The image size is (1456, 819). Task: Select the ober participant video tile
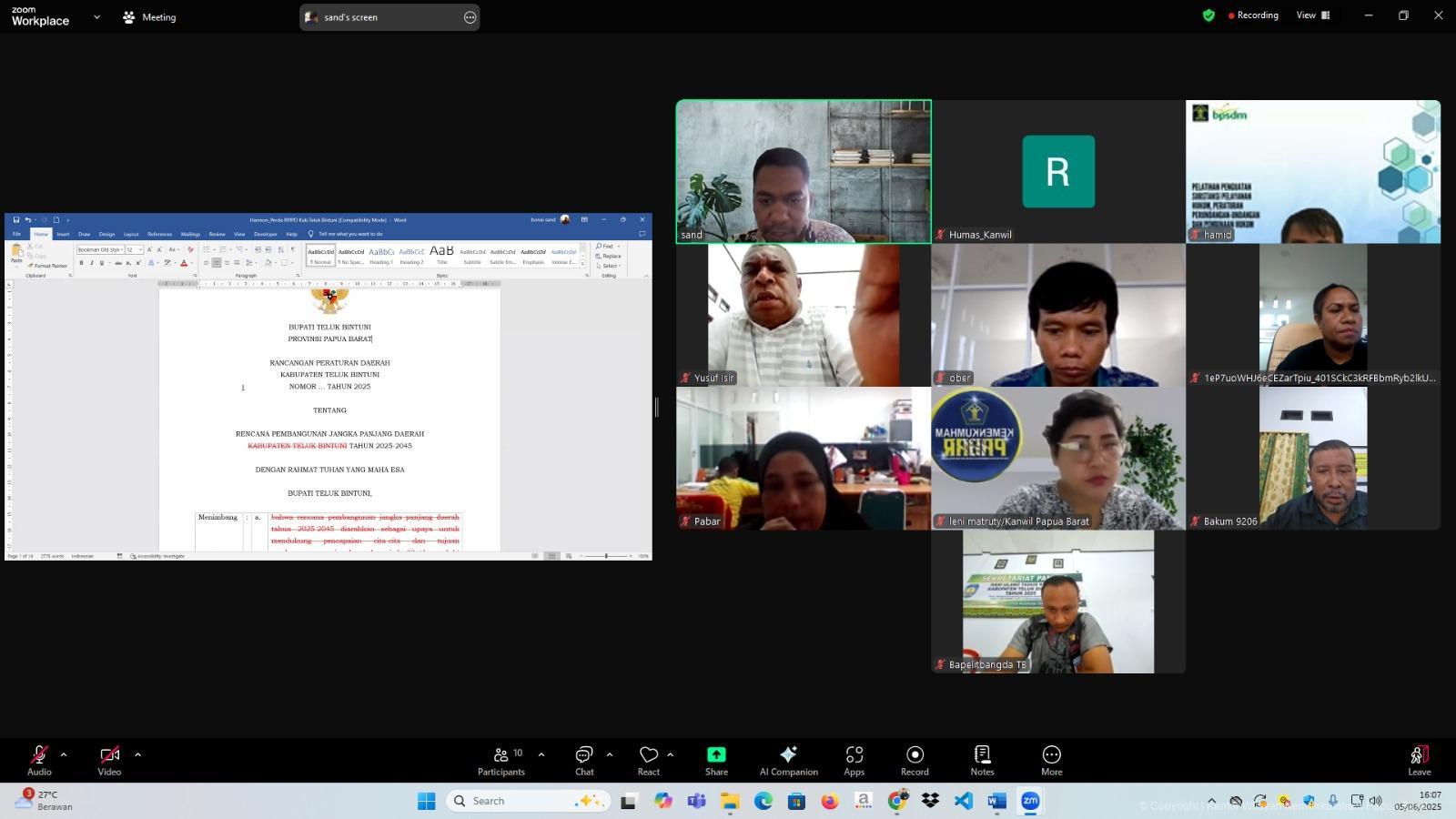(1057, 315)
